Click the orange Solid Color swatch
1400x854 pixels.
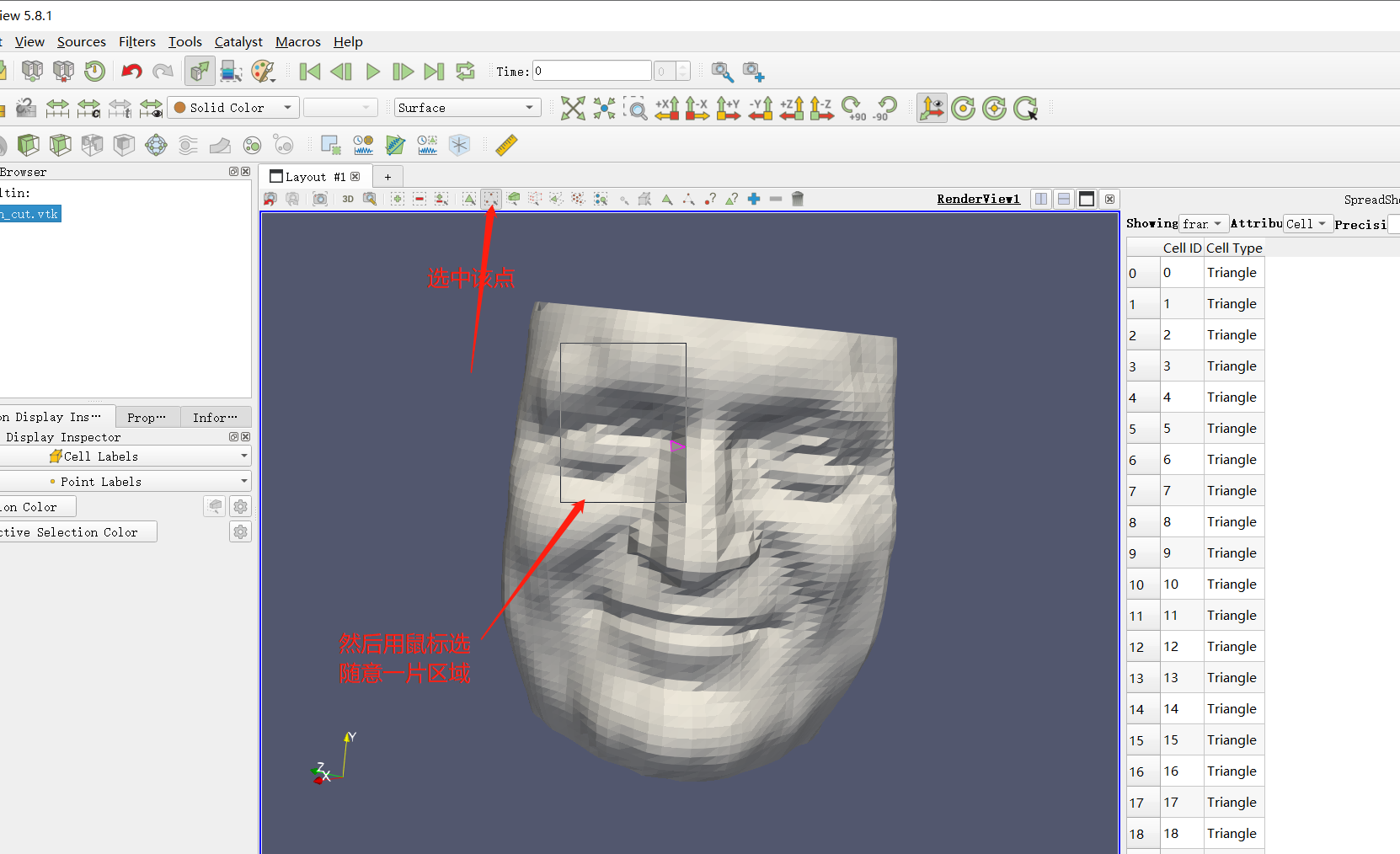coord(180,108)
